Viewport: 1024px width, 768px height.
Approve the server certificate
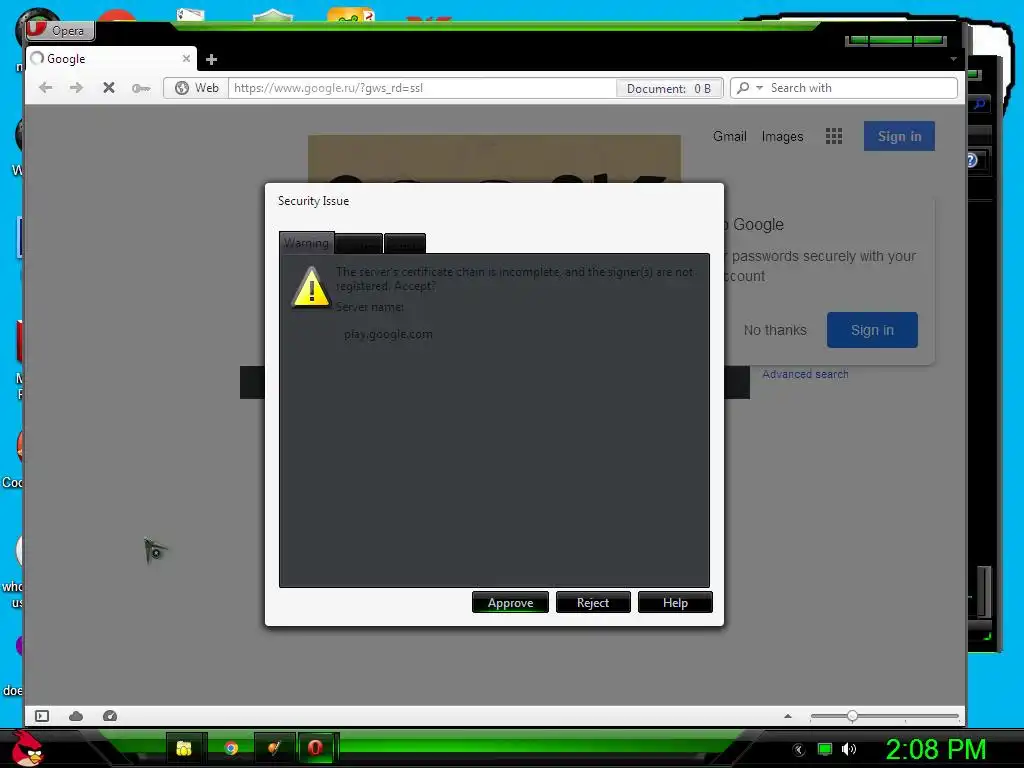[510, 603]
